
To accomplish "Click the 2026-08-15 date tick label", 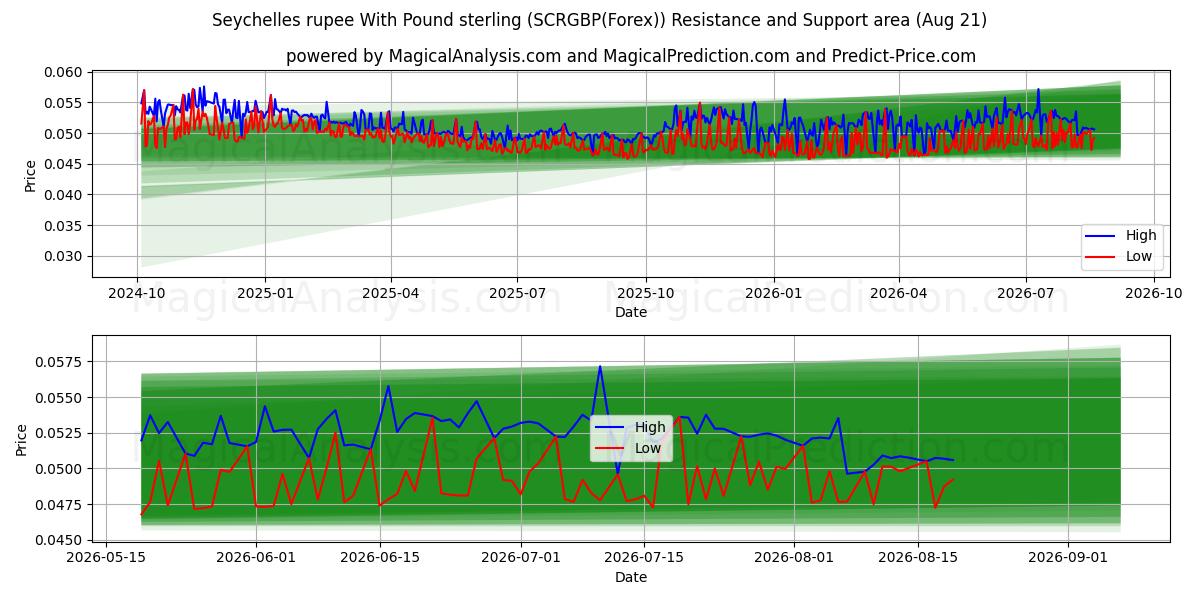I will (x=919, y=558).
